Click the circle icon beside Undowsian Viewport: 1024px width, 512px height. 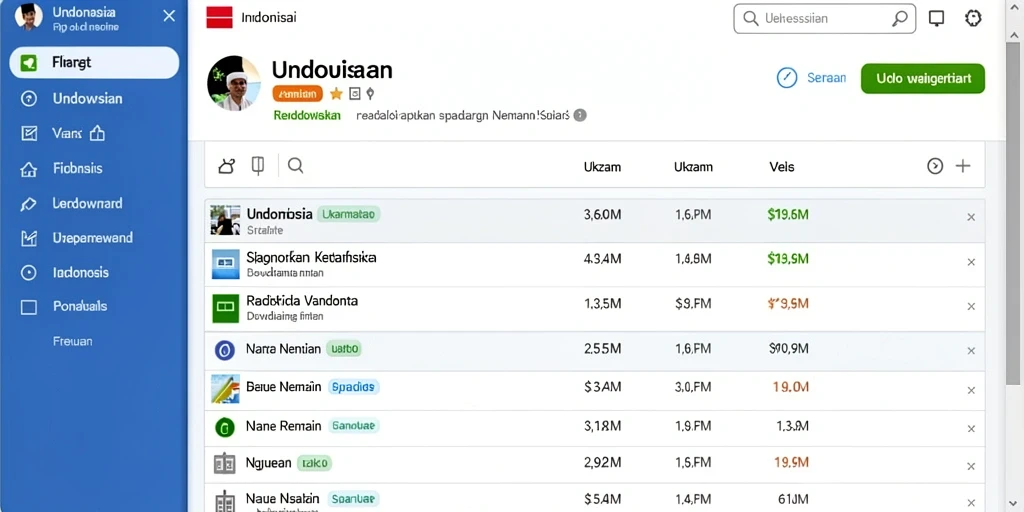(x=29, y=99)
